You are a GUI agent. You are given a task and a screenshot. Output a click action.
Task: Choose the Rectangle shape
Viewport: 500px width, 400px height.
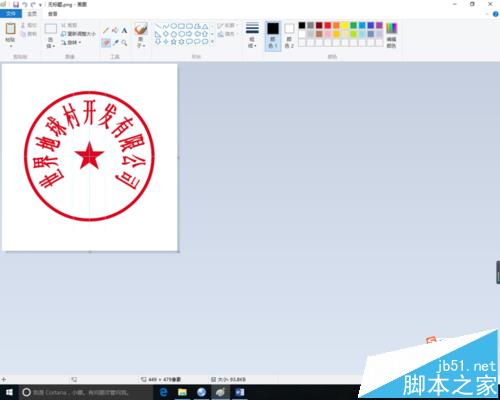[182, 26]
